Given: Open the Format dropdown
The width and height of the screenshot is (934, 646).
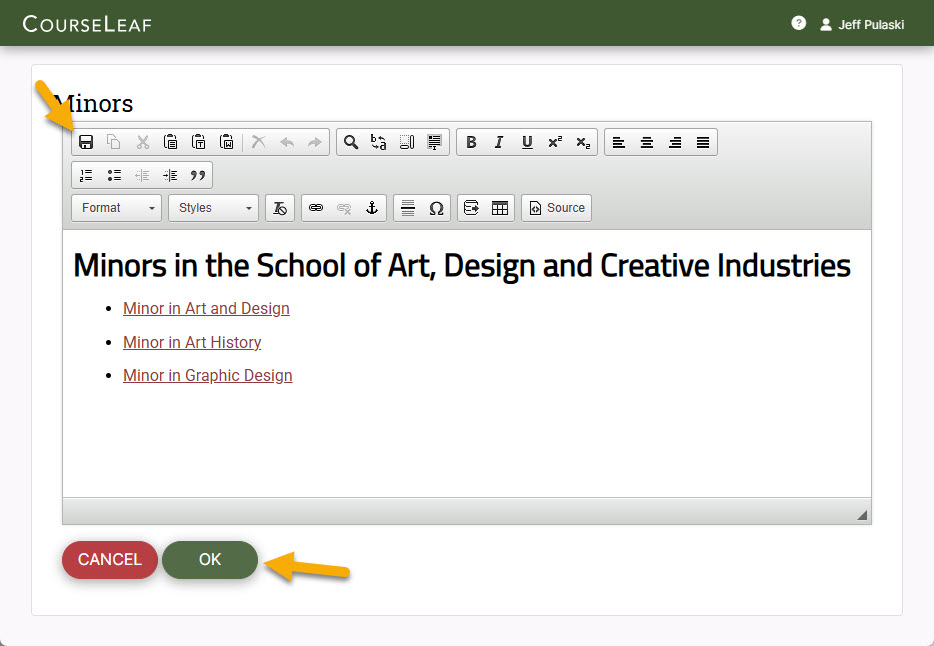Looking at the screenshot, I should coord(116,208).
